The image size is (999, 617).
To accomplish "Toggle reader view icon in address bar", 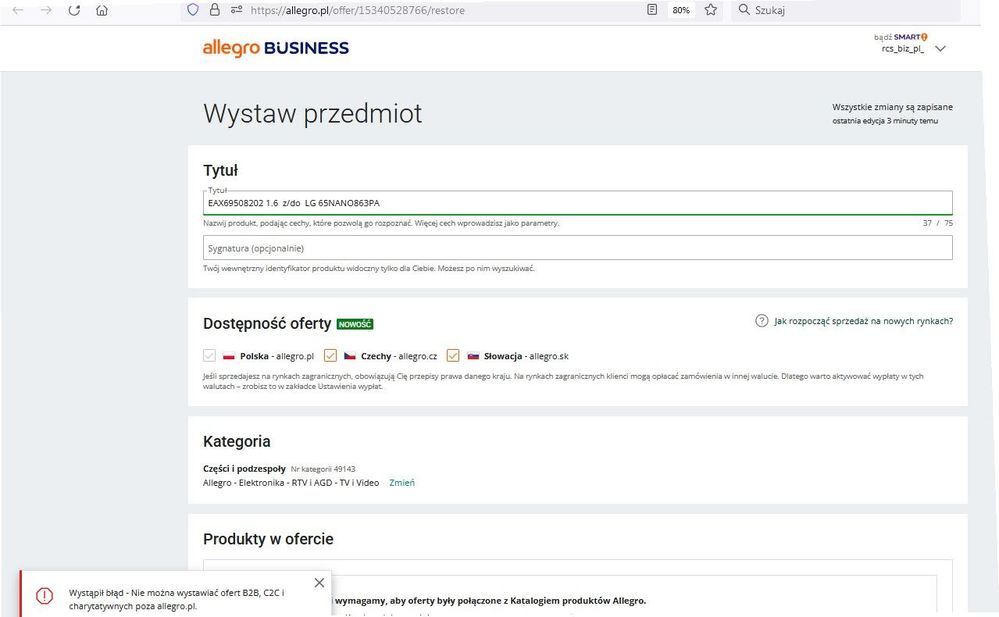I will tap(652, 10).
